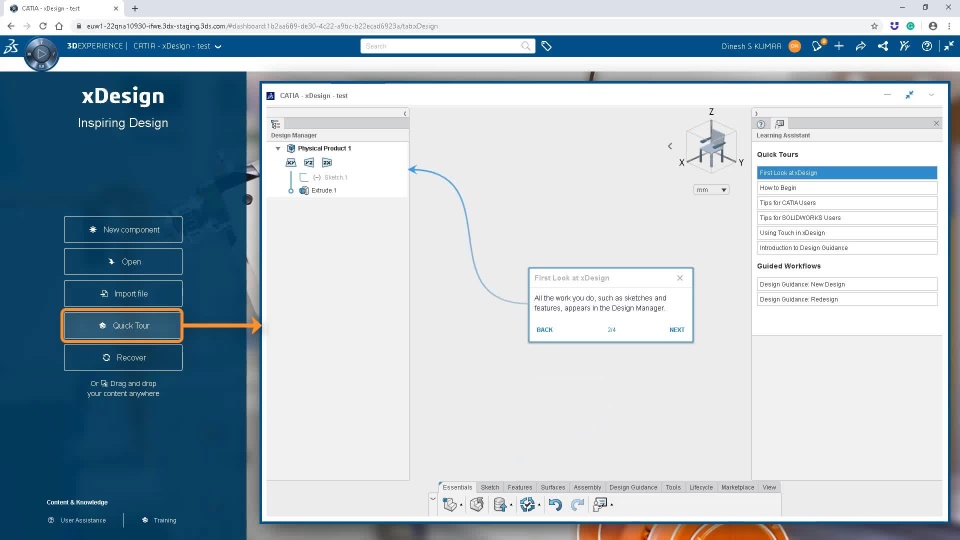Click the Learning Assistant chat tab icon

point(779,124)
